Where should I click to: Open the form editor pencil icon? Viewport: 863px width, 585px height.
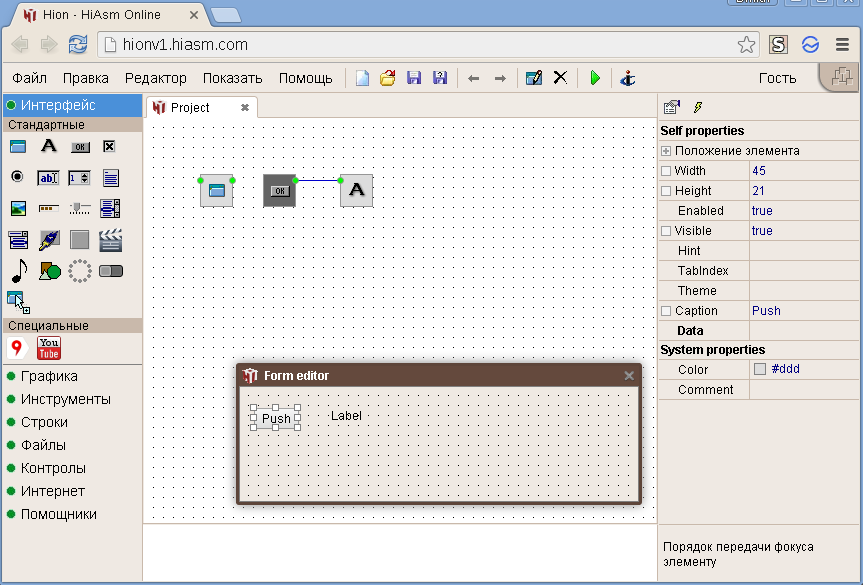click(534, 78)
